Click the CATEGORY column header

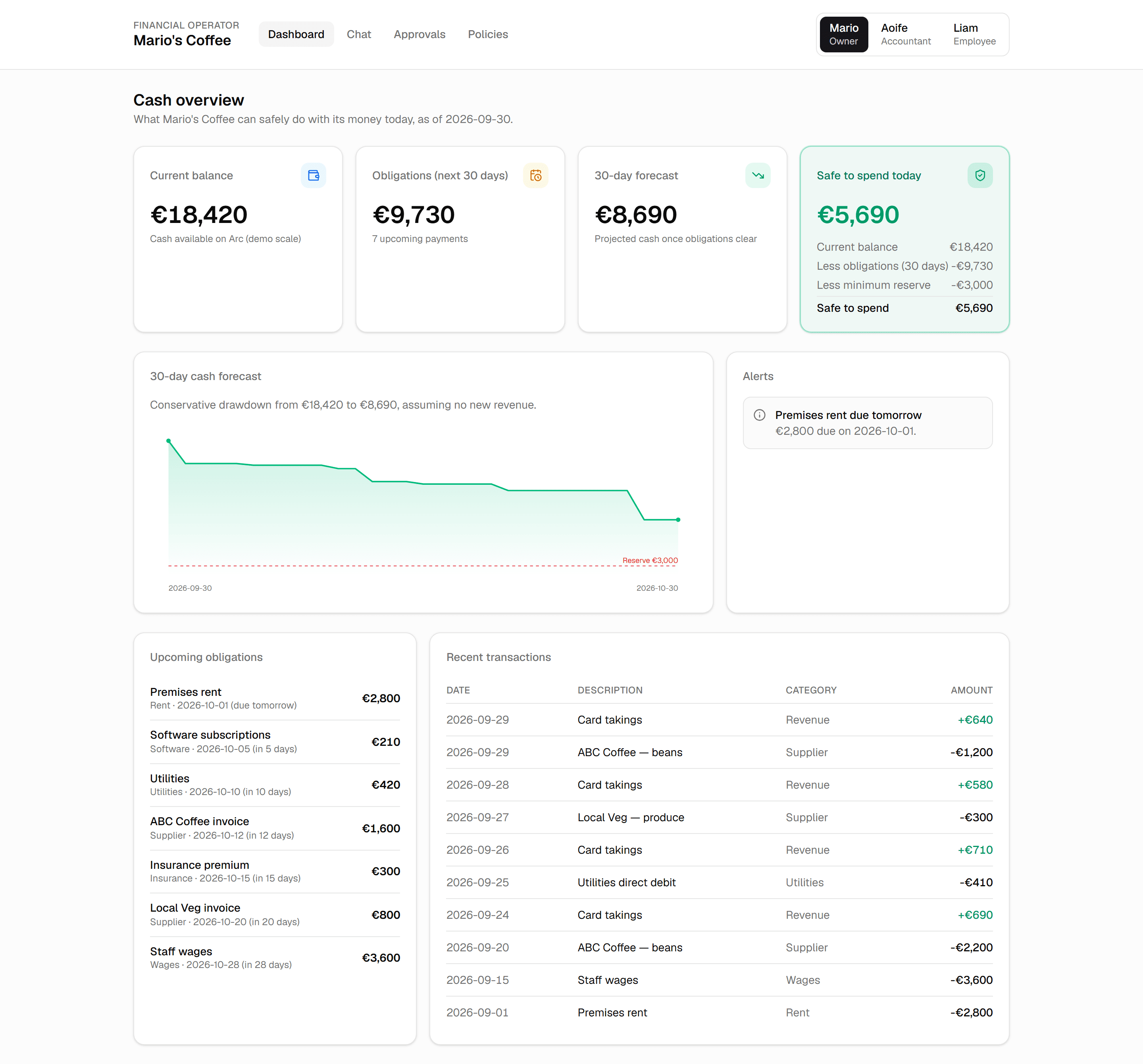811,690
